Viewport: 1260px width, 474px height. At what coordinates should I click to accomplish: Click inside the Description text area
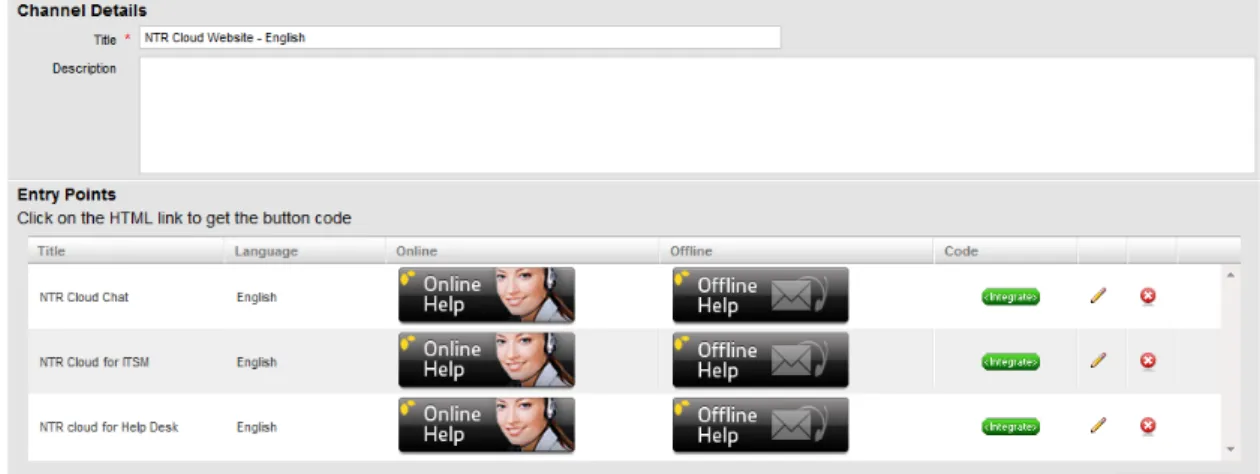[x=697, y=115]
